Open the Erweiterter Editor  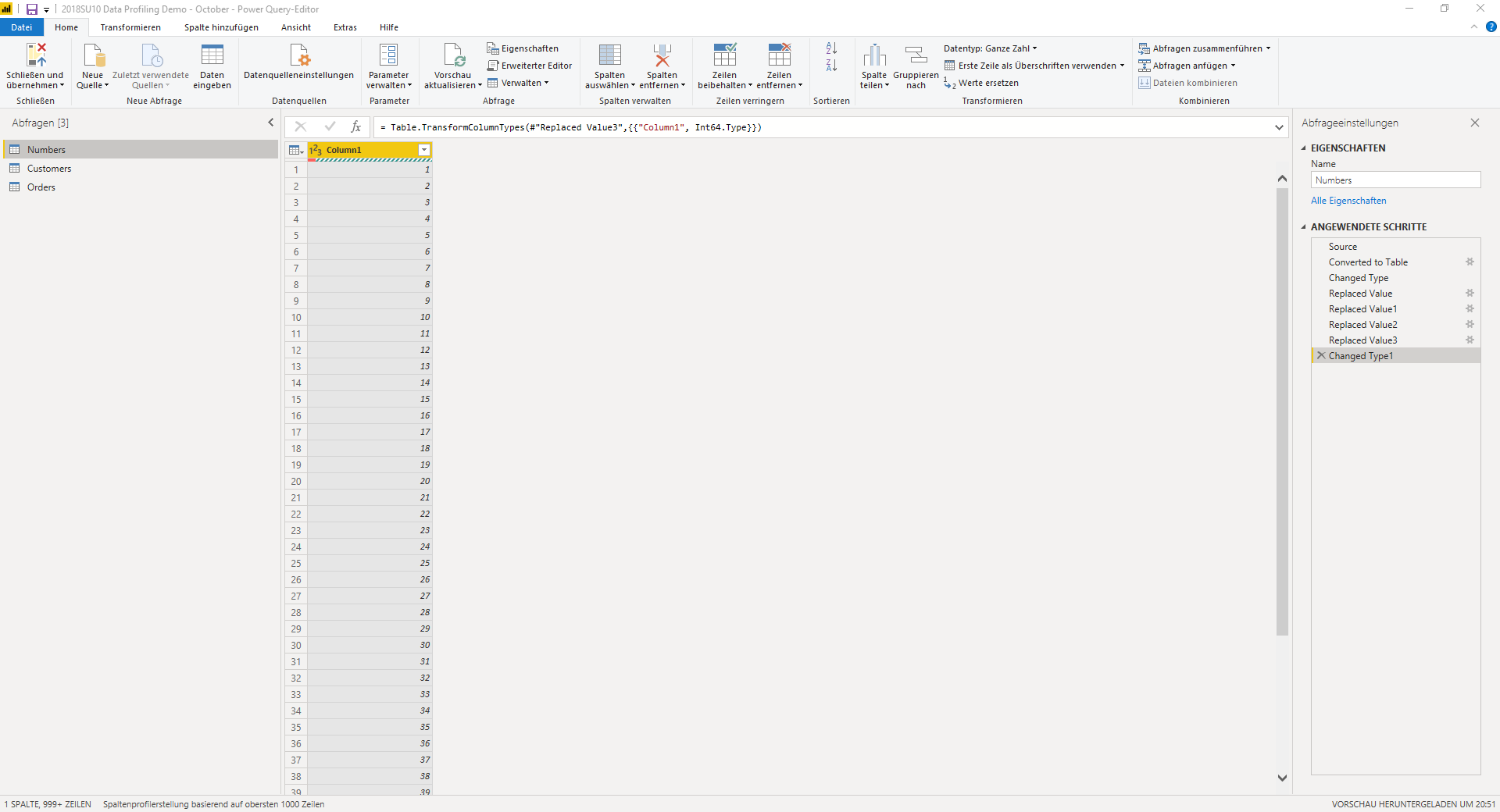pyautogui.click(x=530, y=66)
